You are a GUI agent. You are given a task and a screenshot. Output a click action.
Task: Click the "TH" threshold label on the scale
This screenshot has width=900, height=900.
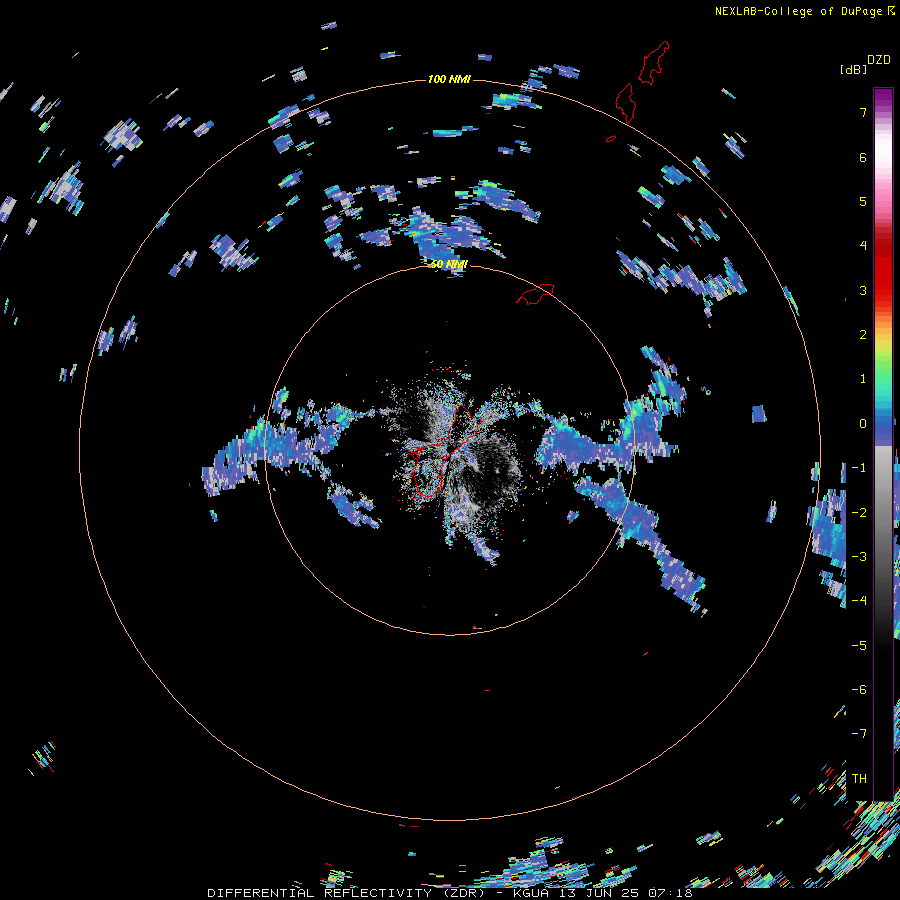click(859, 779)
